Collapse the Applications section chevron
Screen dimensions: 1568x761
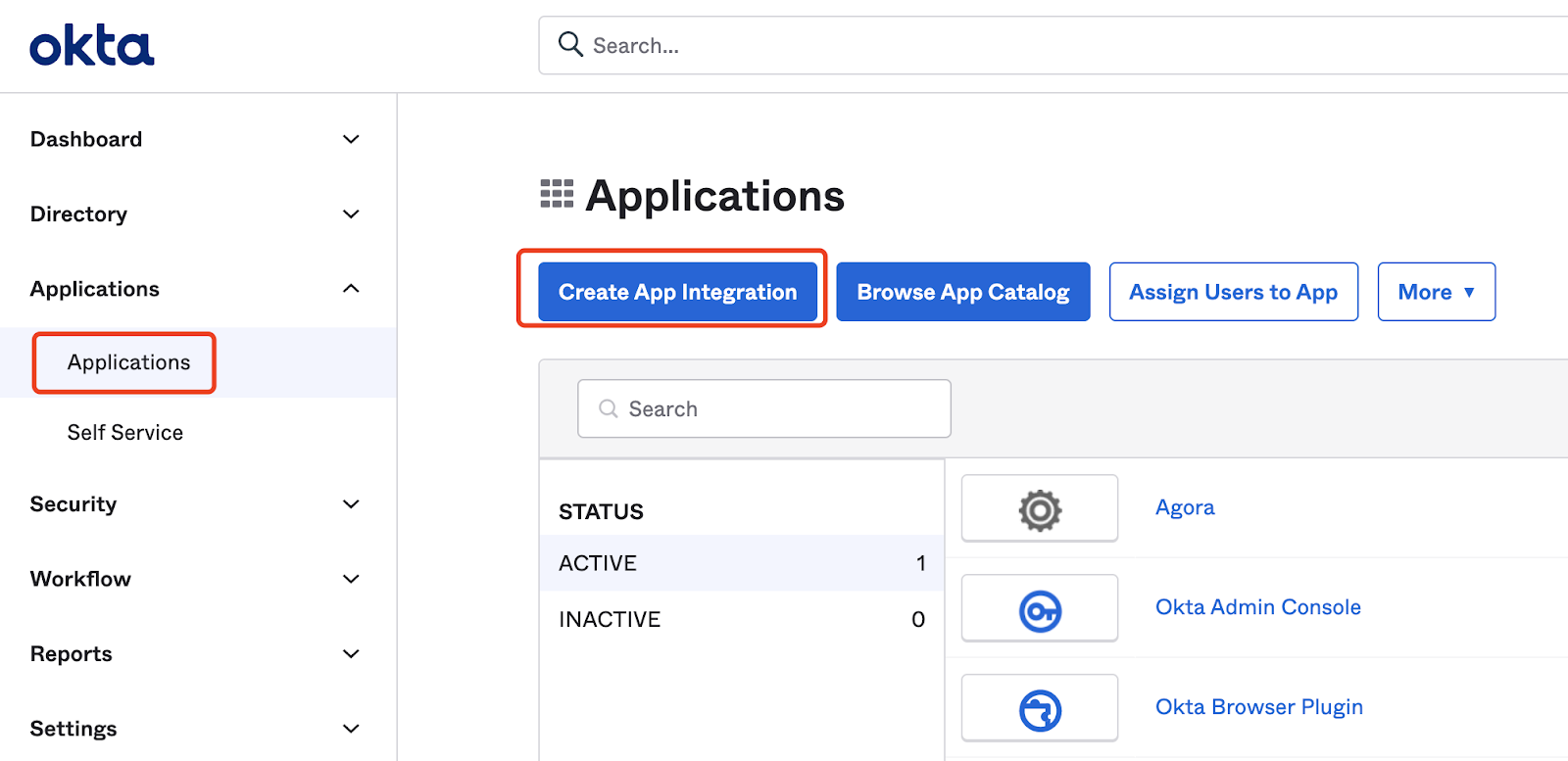click(x=351, y=289)
